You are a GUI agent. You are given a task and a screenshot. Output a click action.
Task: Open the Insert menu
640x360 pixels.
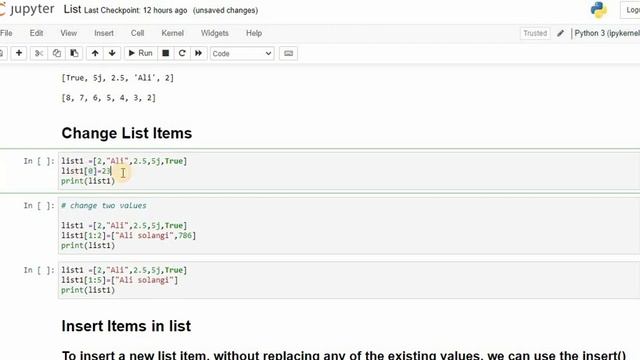(104, 33)
